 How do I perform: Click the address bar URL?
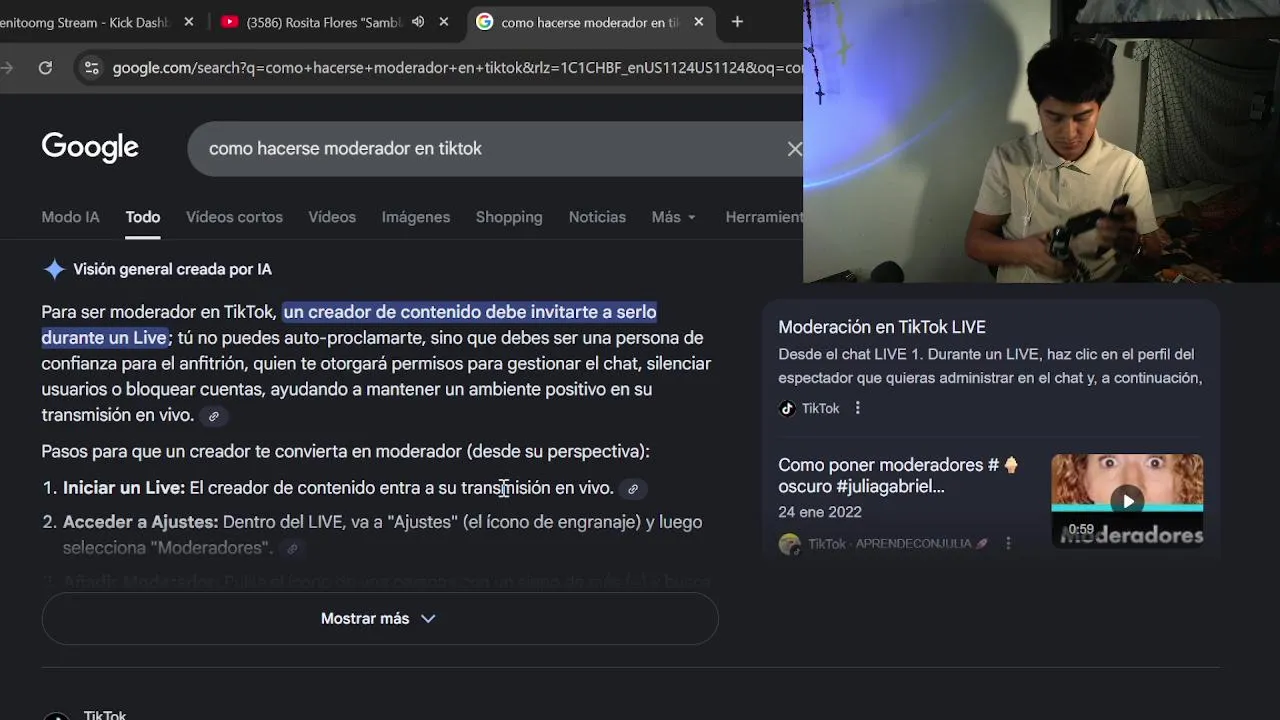457,68
